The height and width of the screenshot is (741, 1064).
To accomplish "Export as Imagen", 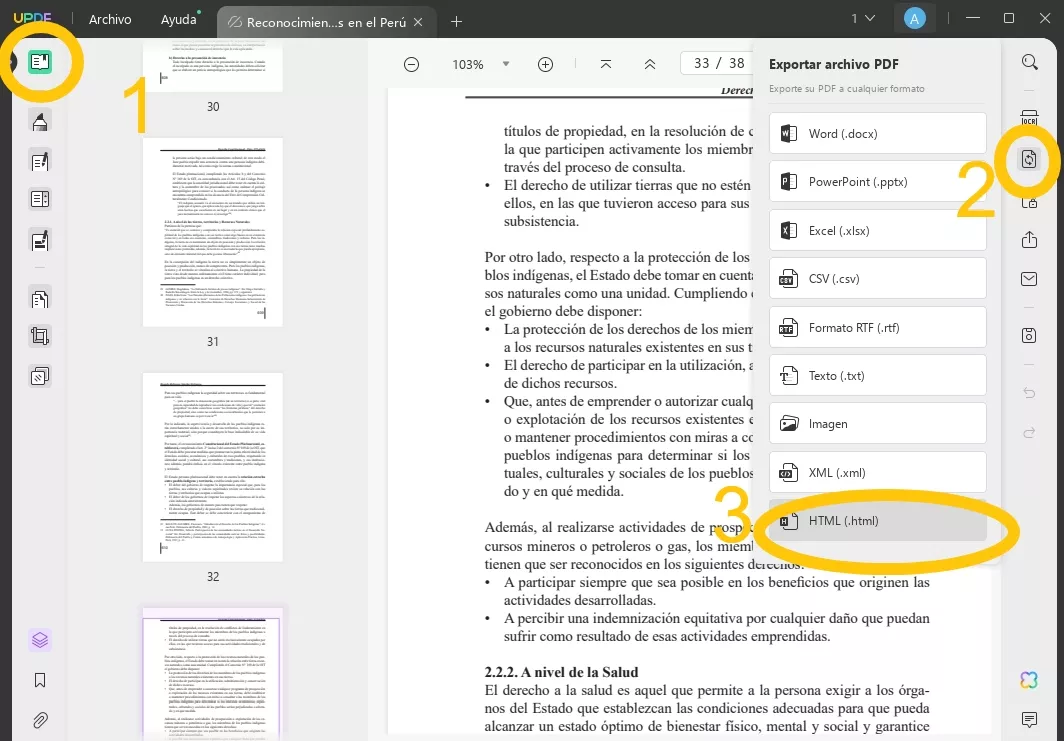I will [877, 424].
